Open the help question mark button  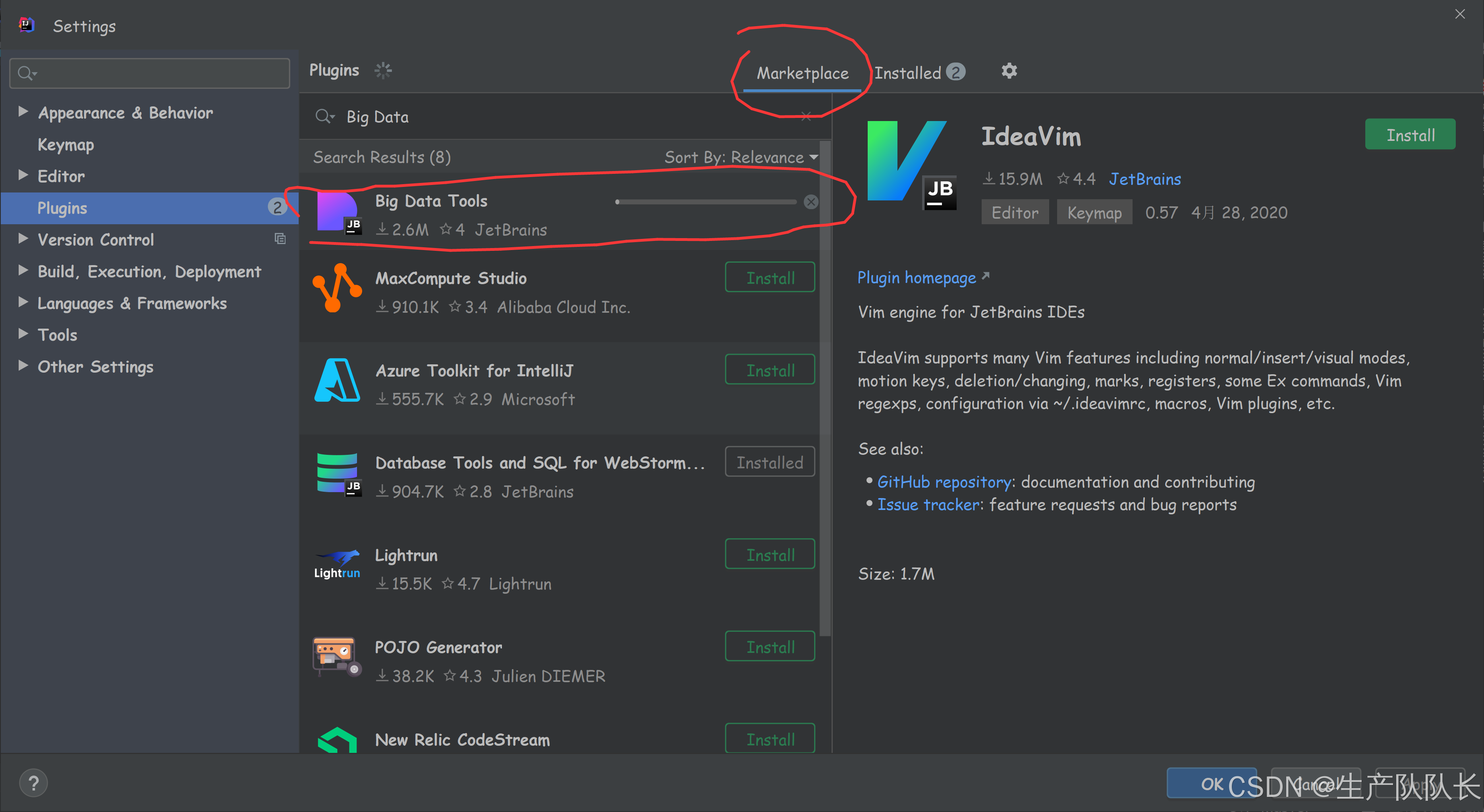click(x=33, y=783)
